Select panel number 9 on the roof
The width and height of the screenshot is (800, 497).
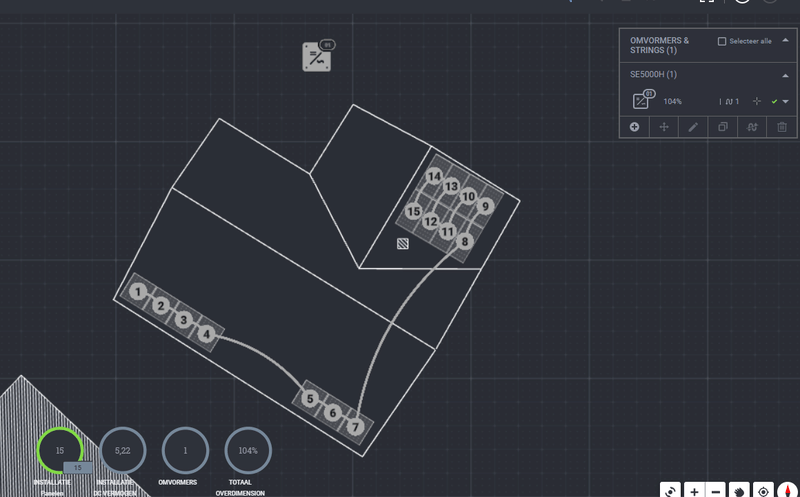pos(485,207)
